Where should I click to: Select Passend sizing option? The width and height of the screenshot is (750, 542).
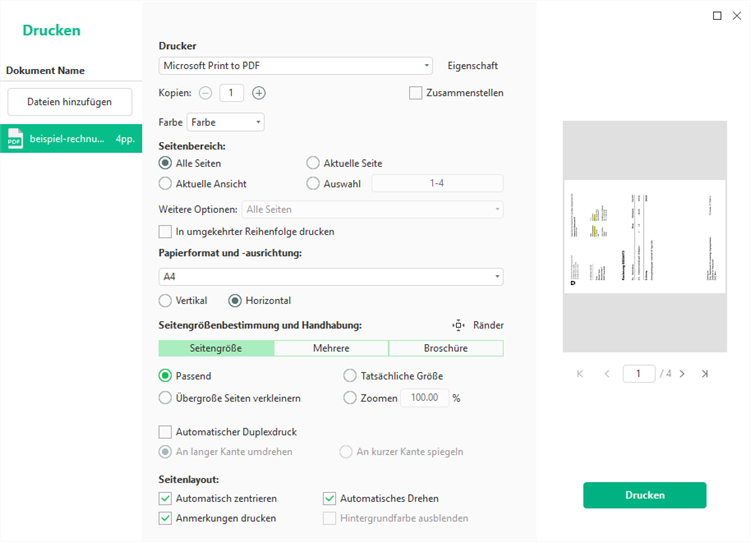point(165,376)
